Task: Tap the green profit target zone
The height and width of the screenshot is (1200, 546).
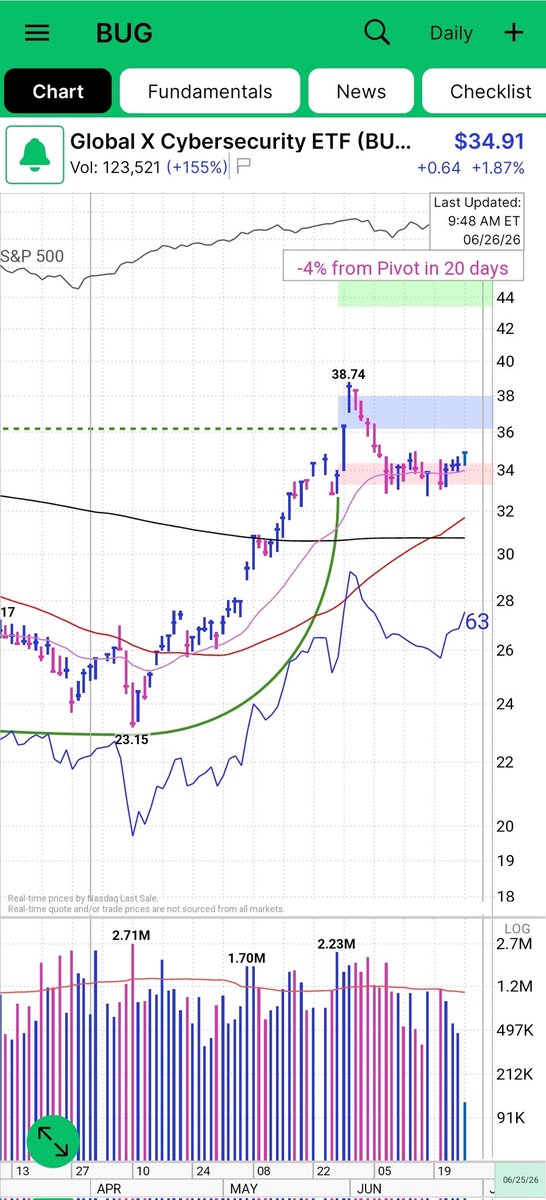Action: coord(415,294)
